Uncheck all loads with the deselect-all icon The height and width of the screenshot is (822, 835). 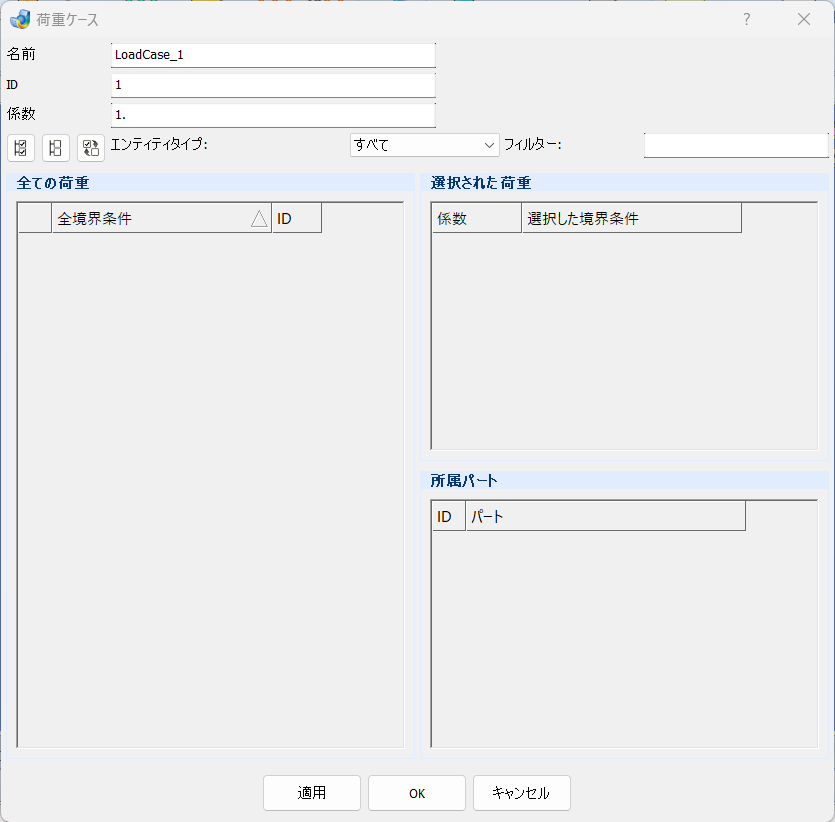(x=56, y=147)
